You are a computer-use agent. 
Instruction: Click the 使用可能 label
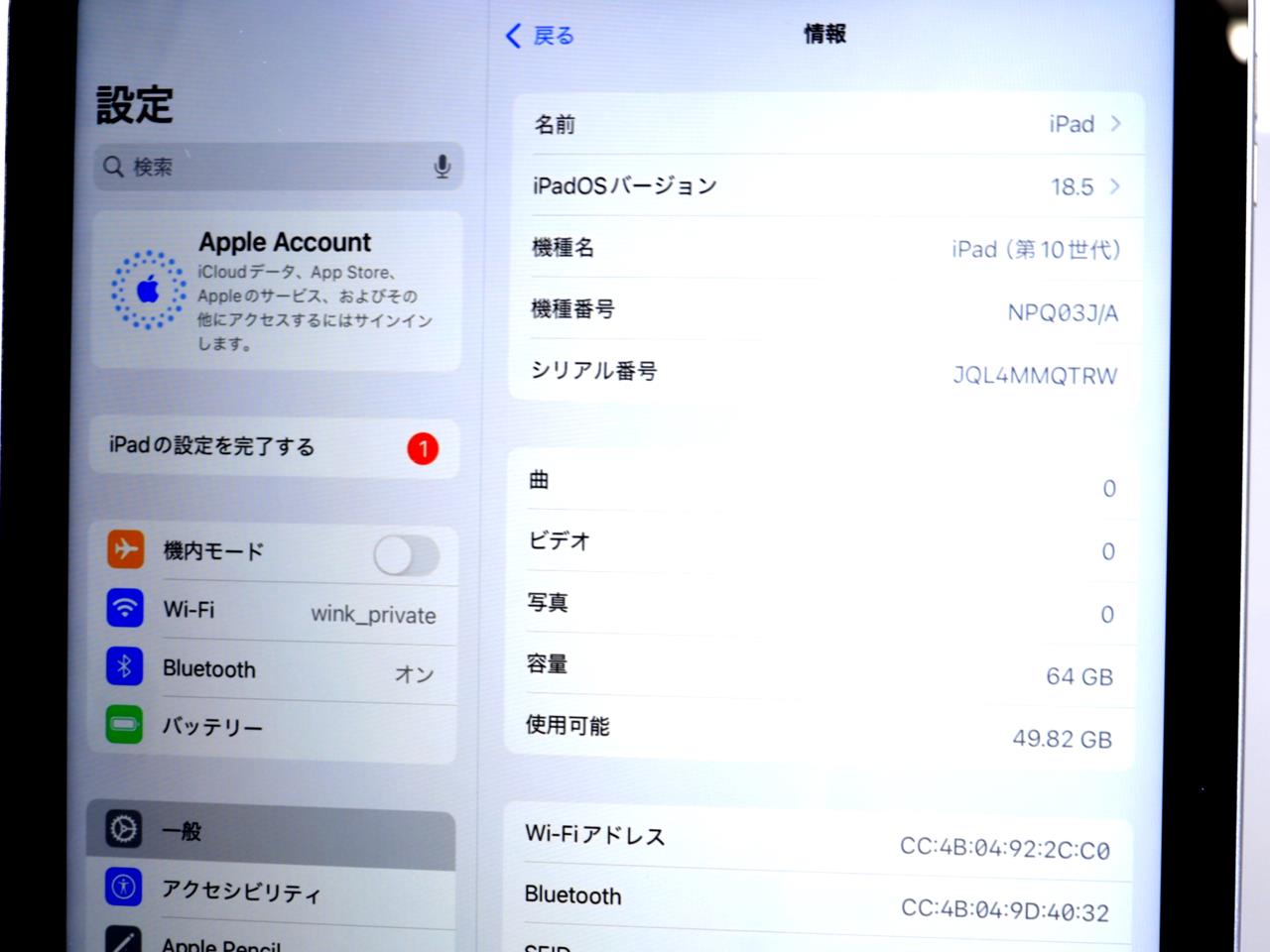[568, 726]
